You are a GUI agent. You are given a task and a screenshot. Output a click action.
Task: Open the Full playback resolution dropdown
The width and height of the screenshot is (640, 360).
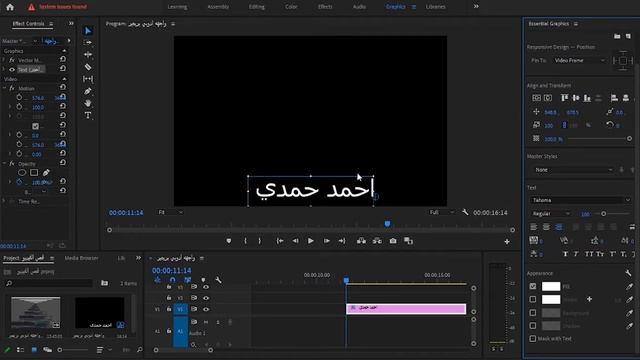click(442, 212)
